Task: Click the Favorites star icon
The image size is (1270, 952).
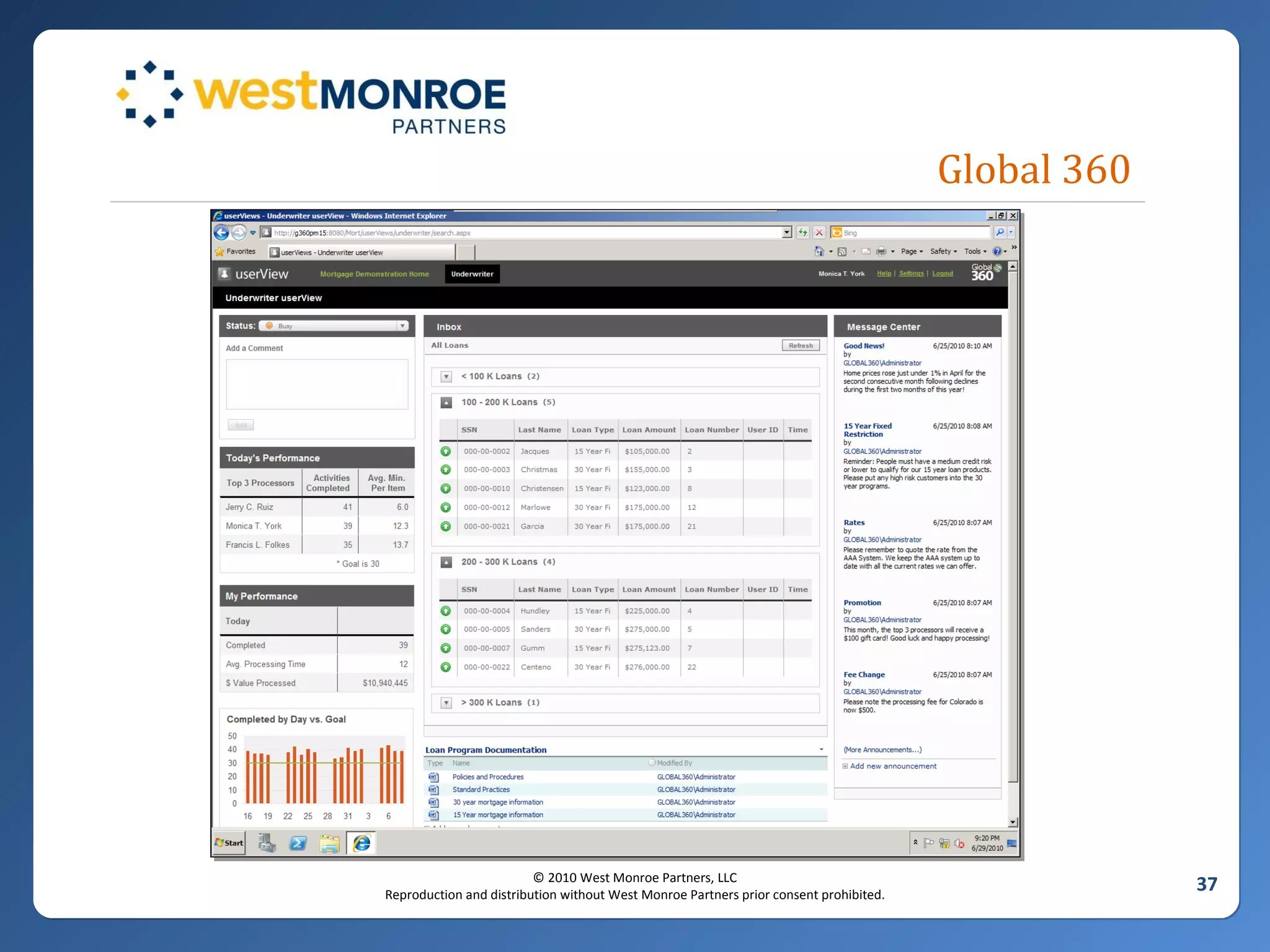Action: pyautogui.click(x=220, y=252)
